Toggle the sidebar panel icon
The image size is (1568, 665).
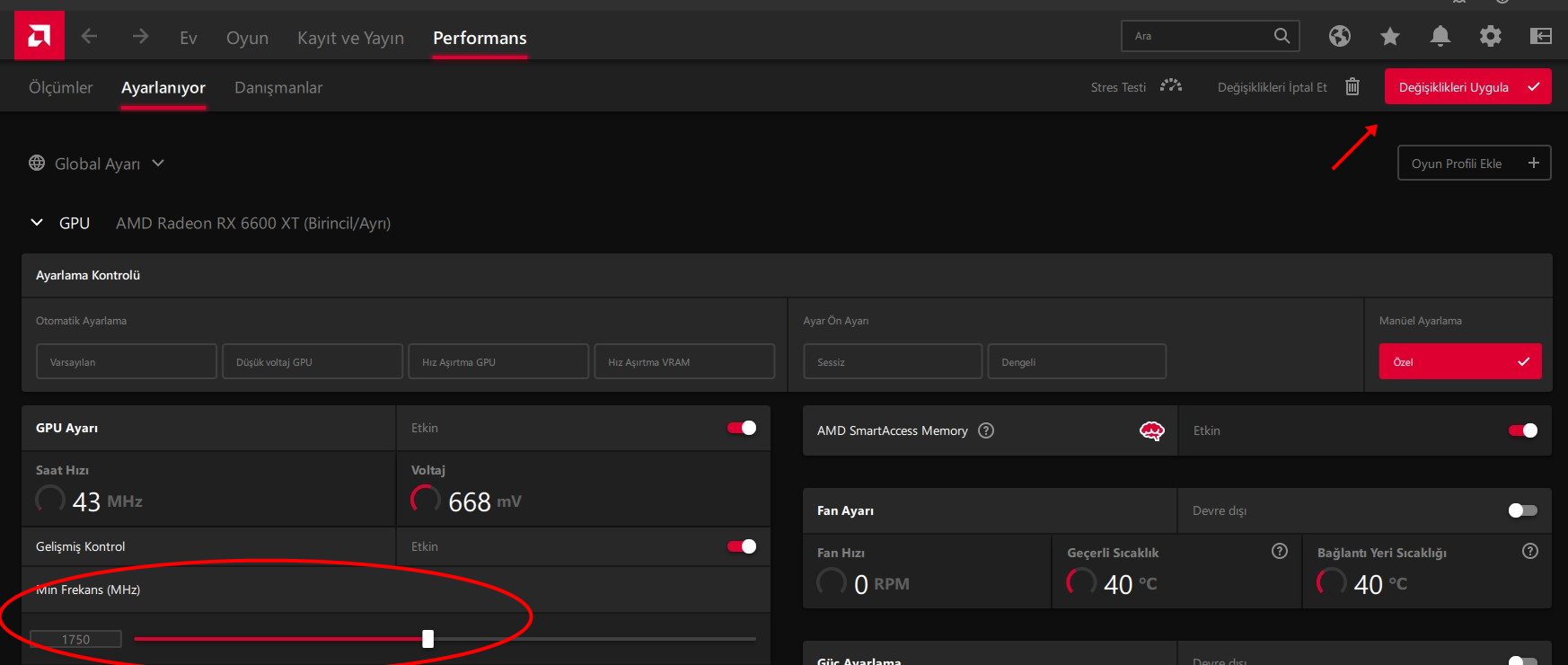pyautogui.click(x=1540, y=36)
